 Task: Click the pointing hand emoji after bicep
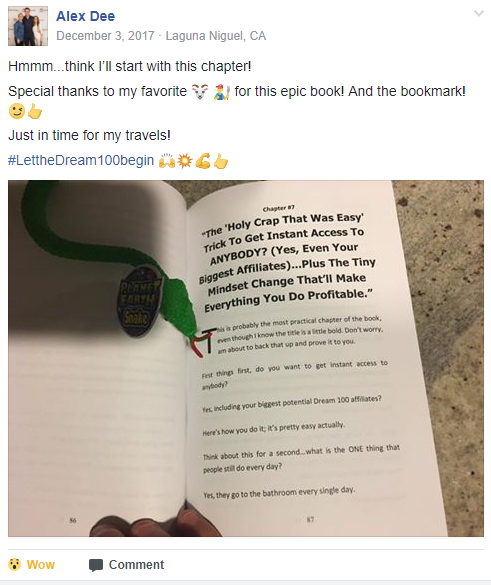pos(221,161)
